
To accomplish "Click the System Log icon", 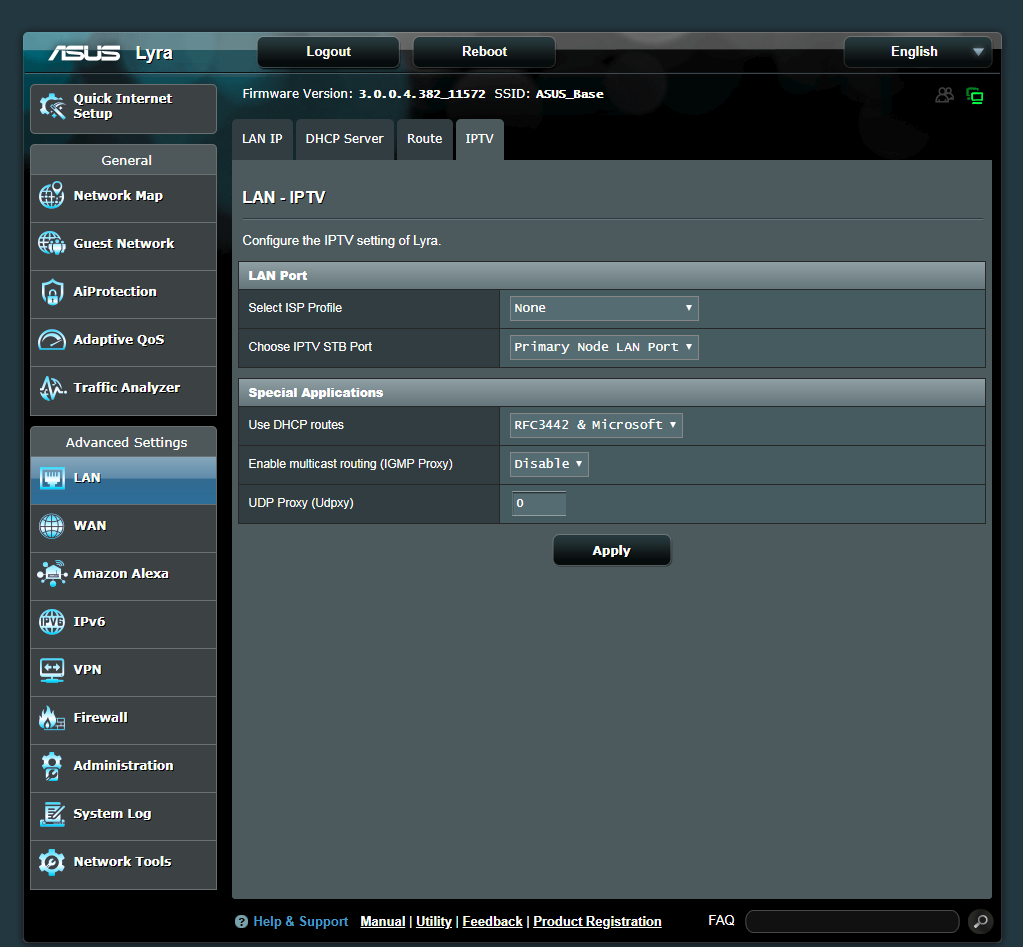I will [52, 814].
